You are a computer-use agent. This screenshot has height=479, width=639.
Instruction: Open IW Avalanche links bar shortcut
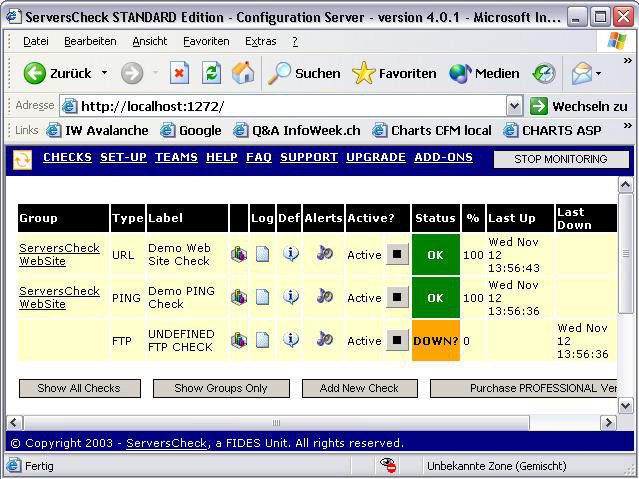coord(97,130)
